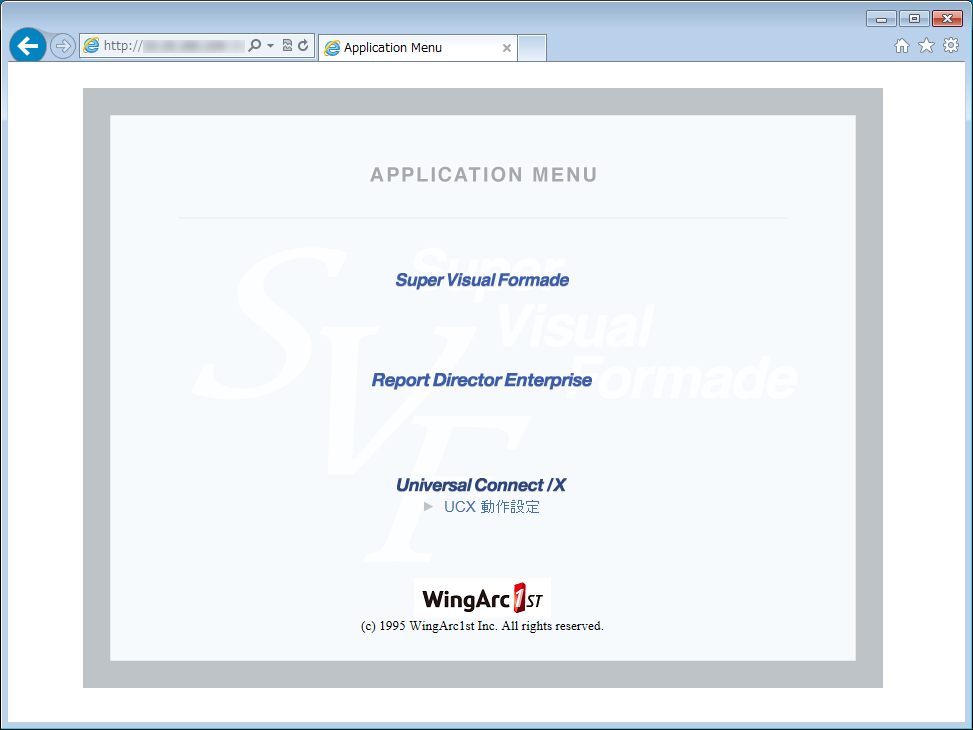
Task: Open Super Visual Formade link
Action: click(482, 280)
